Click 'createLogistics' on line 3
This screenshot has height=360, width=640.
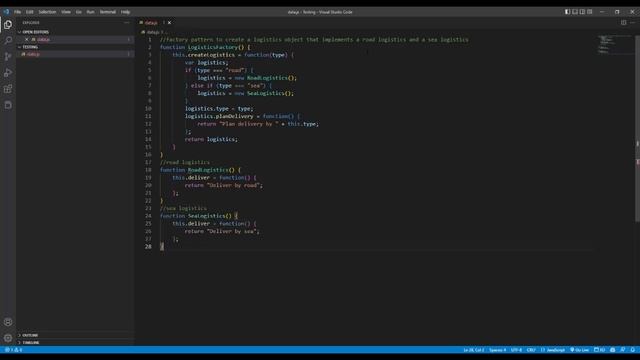pyautogui.click(x=211, y=55)
